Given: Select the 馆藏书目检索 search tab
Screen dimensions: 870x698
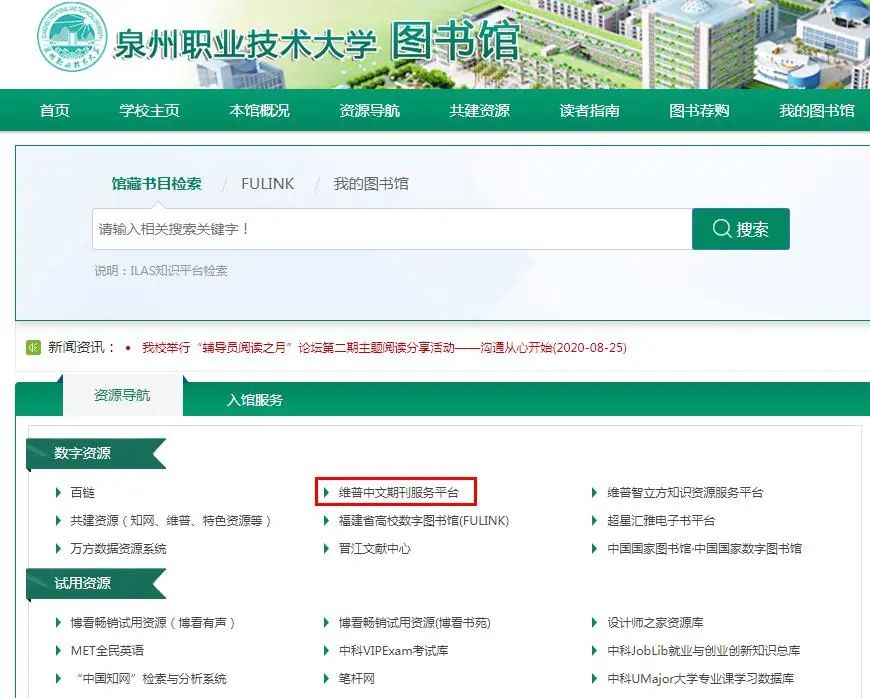Looking at the screenshot, I should tap(156, 184).
